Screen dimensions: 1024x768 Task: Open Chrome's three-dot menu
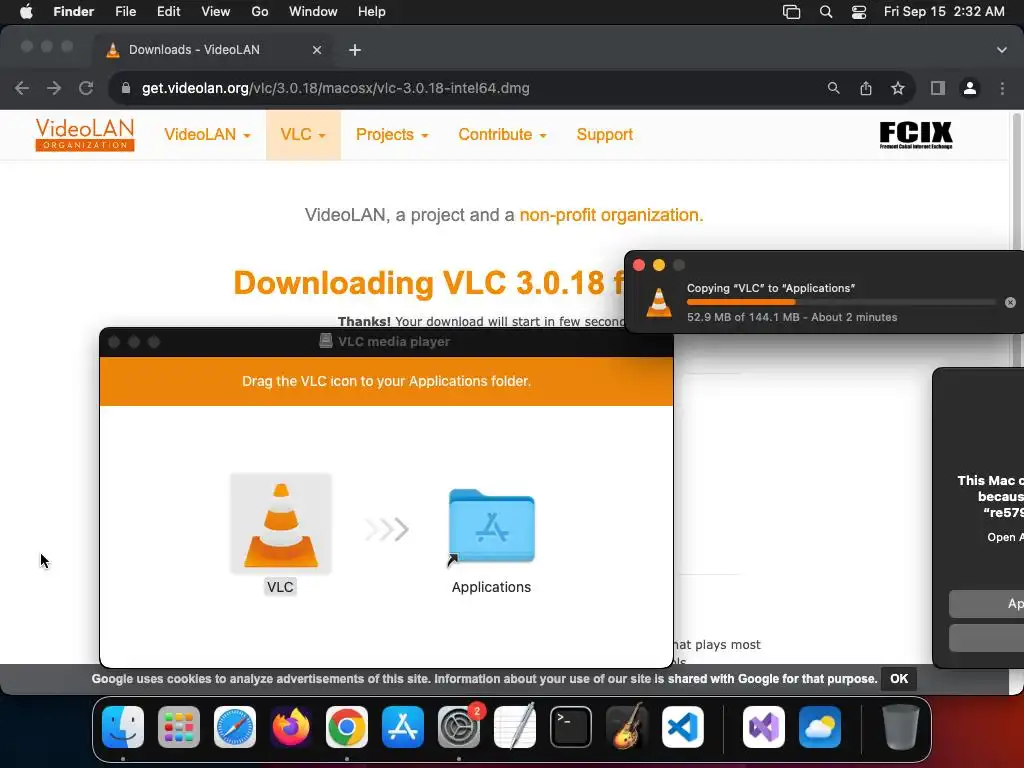point(1002,88)
